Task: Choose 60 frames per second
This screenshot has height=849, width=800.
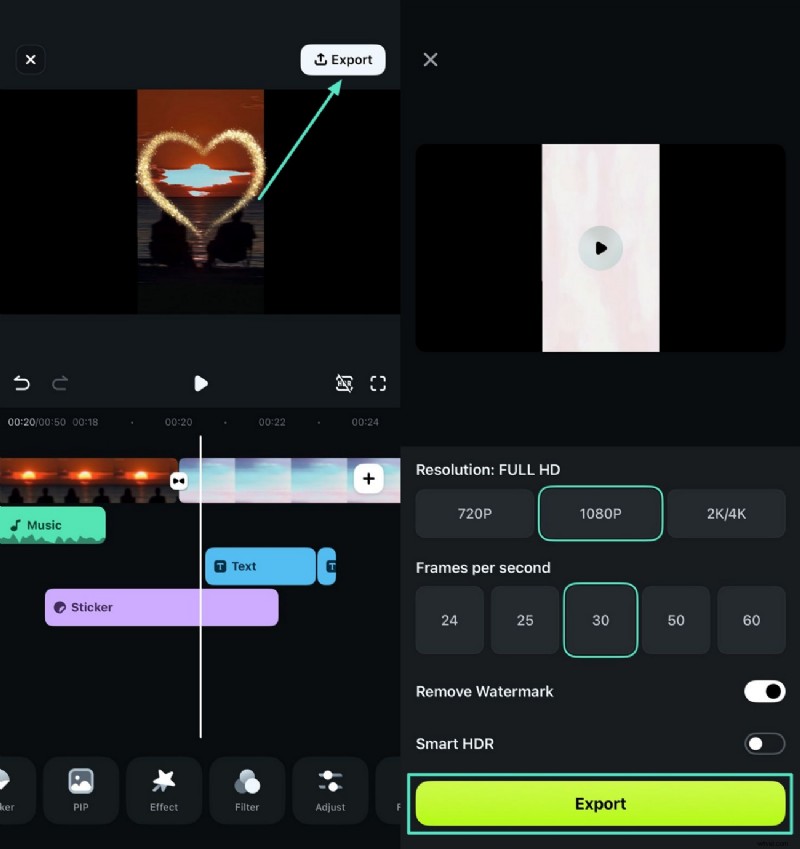Action: pos(751,620)
